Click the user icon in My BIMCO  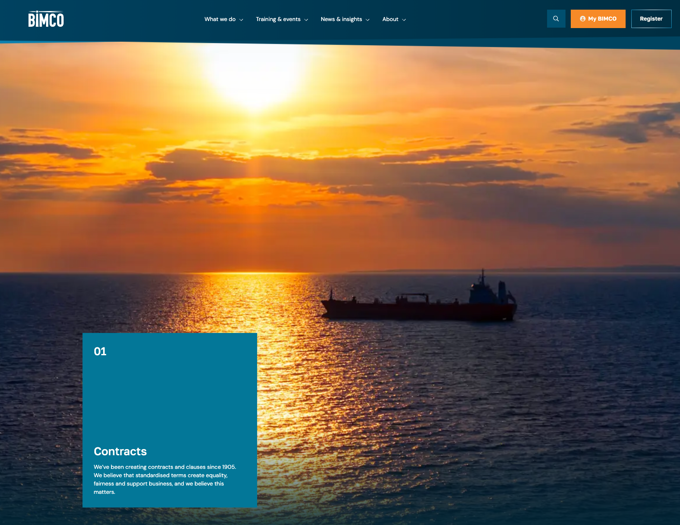tap(583, 19)
